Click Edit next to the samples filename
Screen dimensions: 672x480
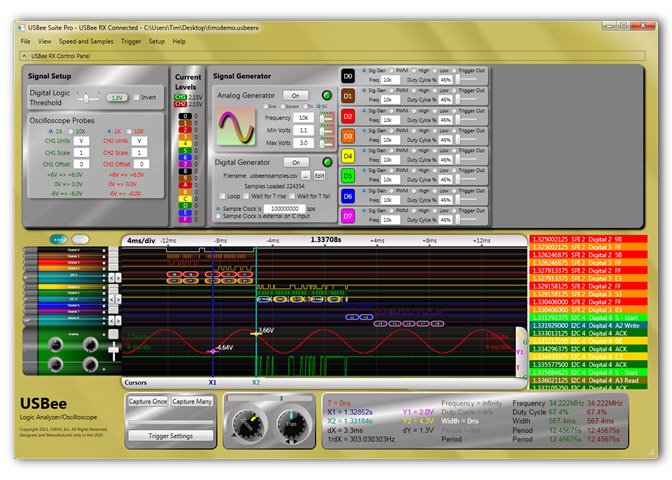(319, 175)
